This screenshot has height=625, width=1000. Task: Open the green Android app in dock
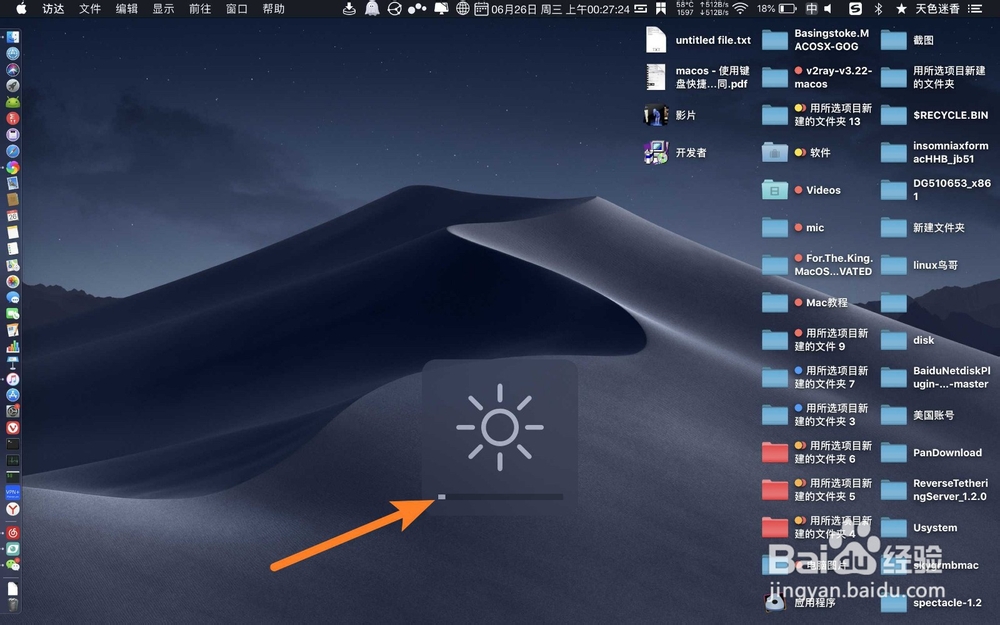tap(13, 102)
